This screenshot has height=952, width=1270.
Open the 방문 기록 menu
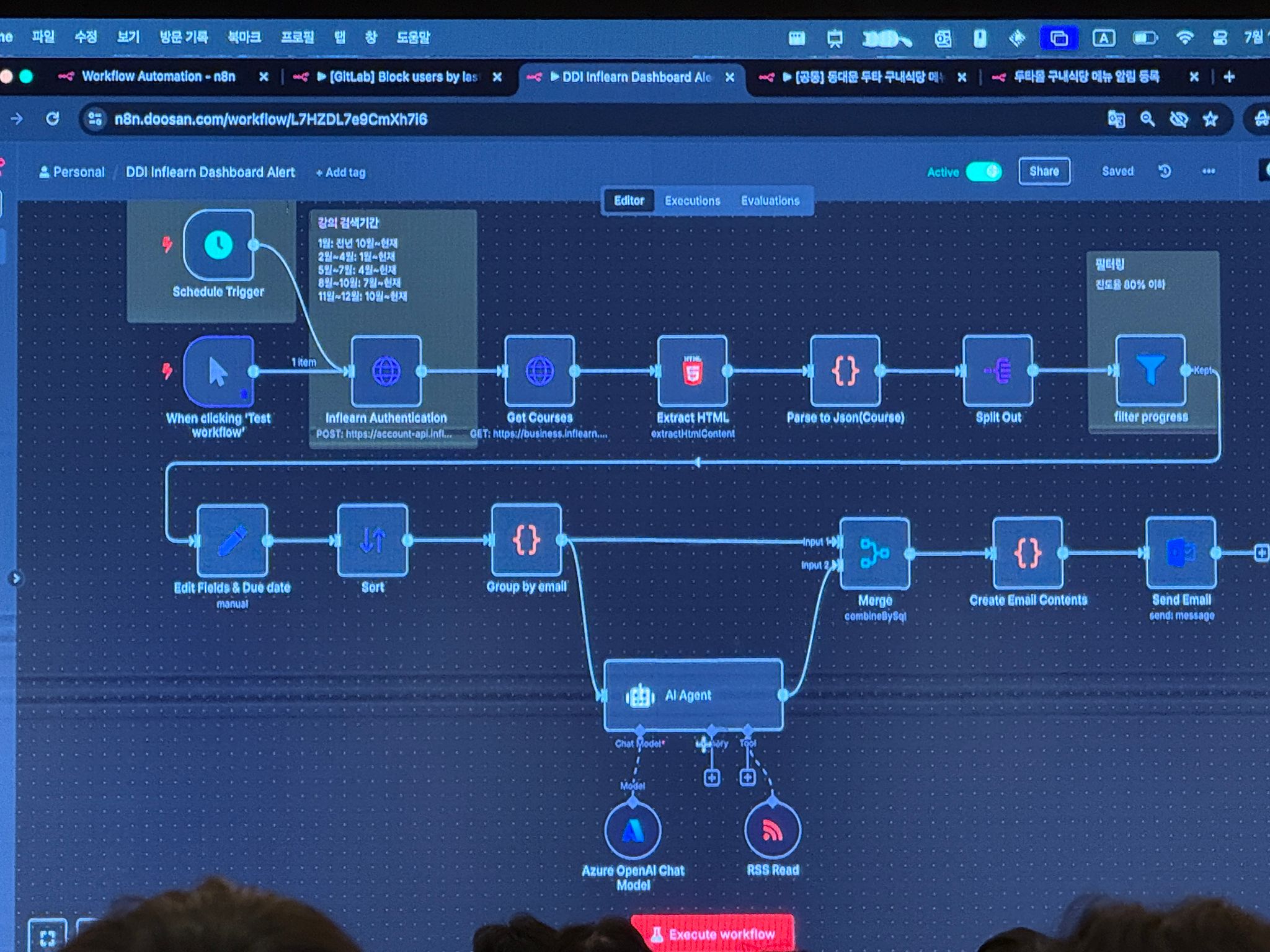[x=184, y=37]
